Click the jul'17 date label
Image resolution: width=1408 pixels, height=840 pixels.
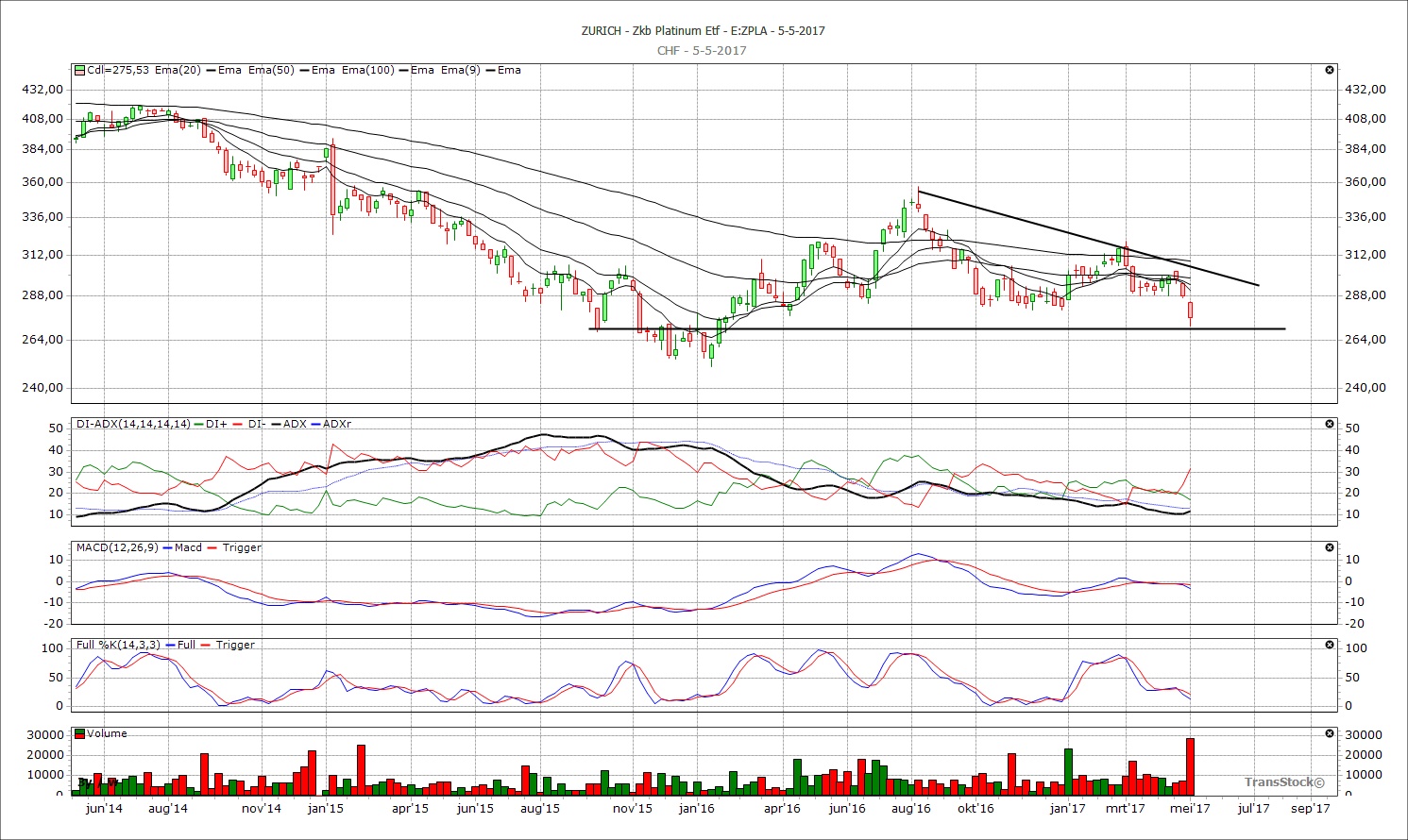[1254, 808]
